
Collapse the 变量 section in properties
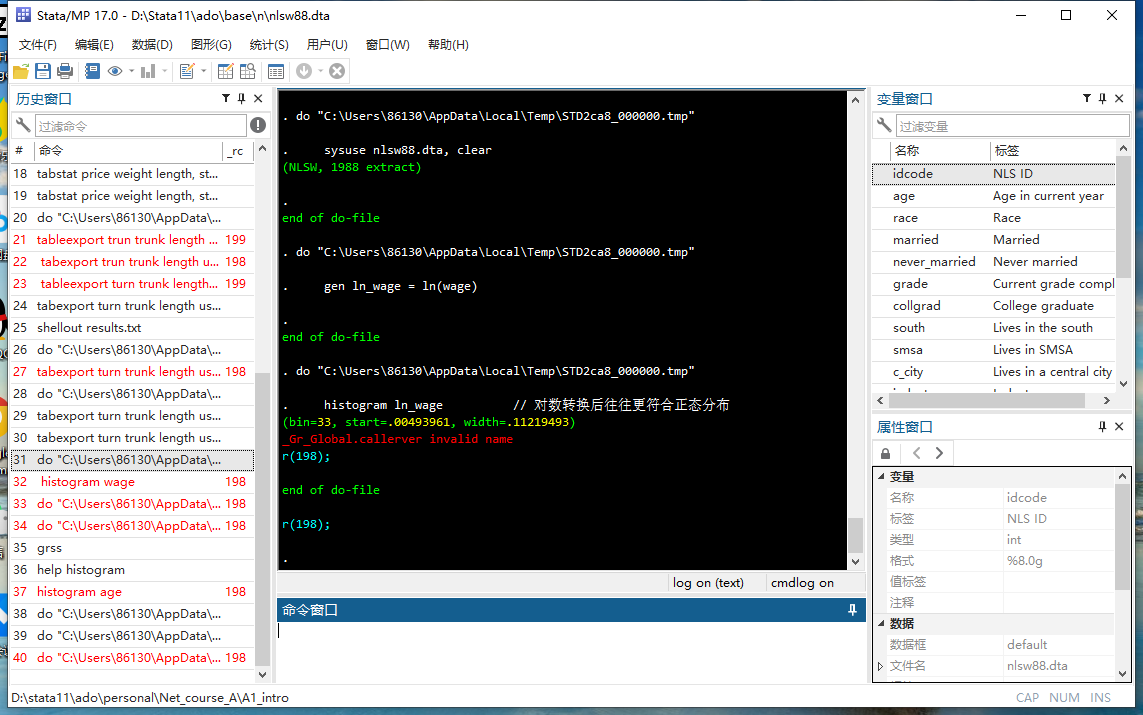click(880, 477)
